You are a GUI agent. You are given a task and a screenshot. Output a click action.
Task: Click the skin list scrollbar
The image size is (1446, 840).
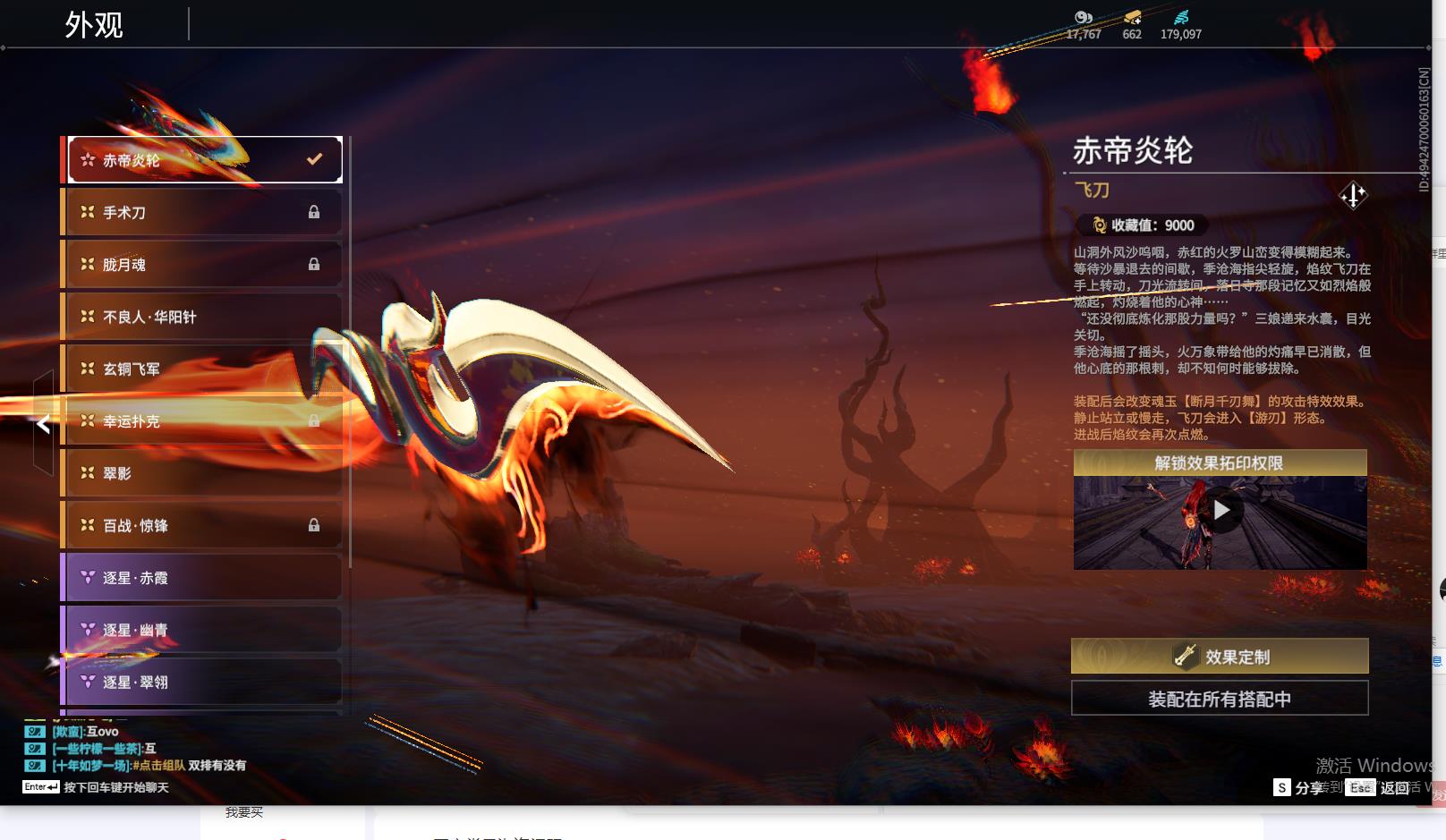click(350, 358)
